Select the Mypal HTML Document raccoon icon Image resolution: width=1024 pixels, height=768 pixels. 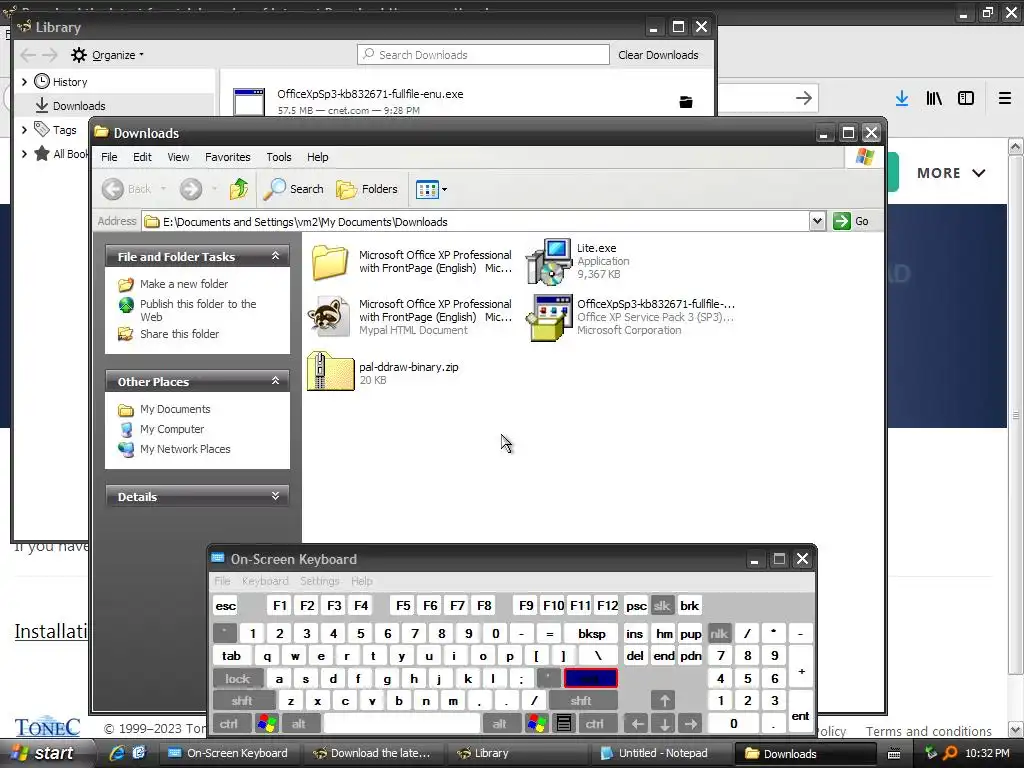pyautogui.click(x=328, y=316)
